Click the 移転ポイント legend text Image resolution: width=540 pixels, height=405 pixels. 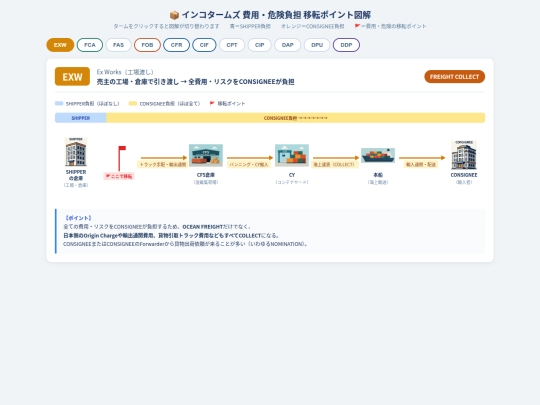coord(231,103)
